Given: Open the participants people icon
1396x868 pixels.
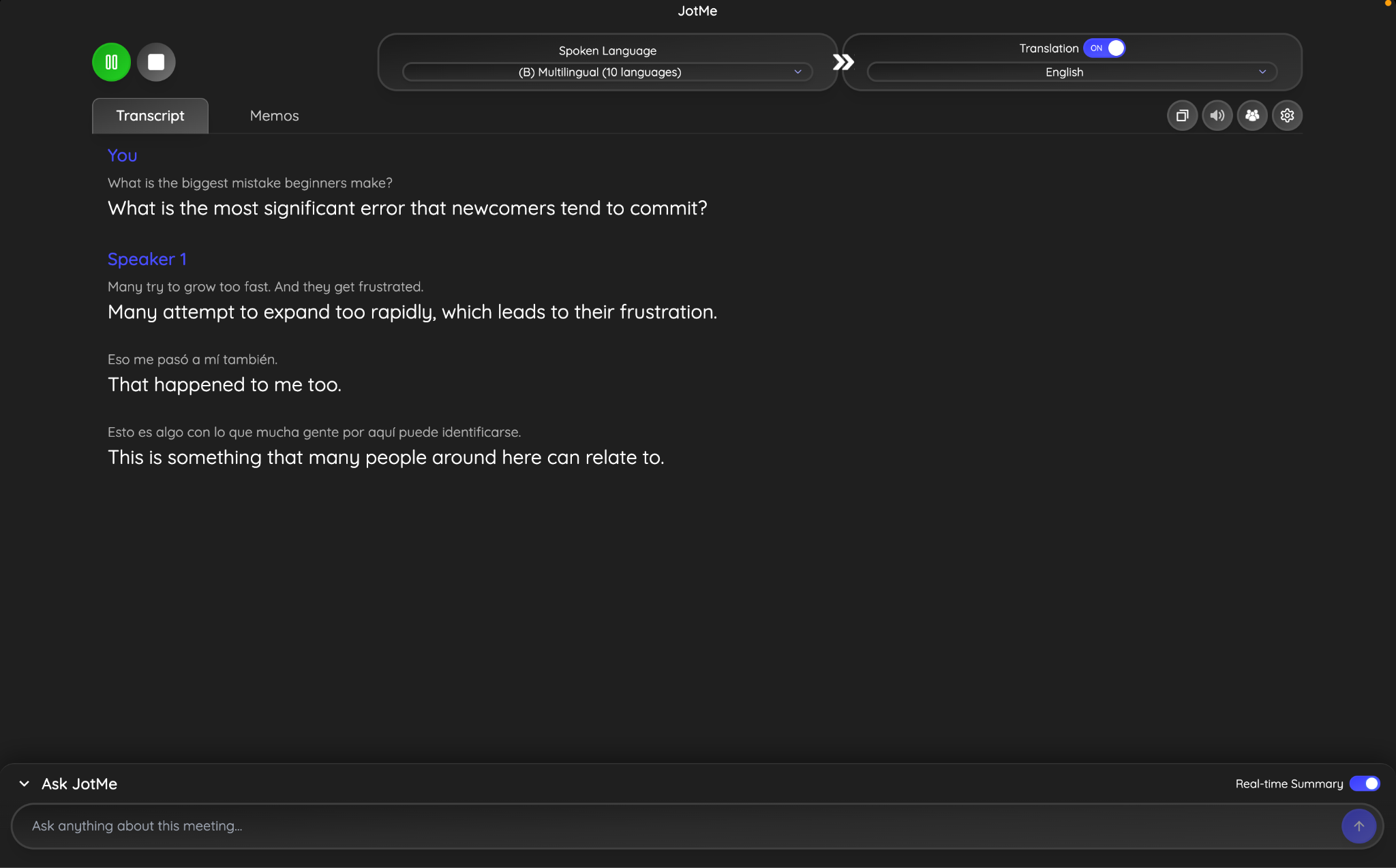Looking at the screenshot, I should tap(1252, 116).
